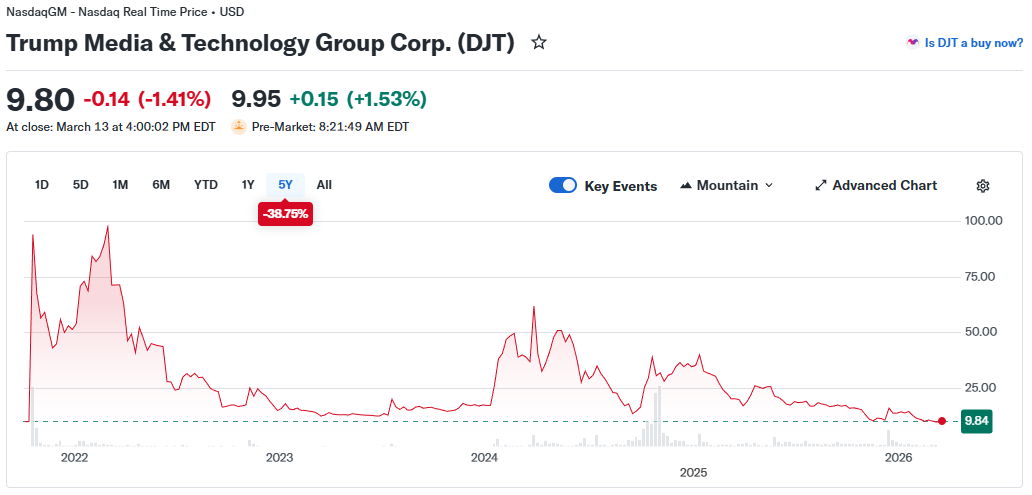Image resolution: width=1032 pixels, height=495 pixels.
Task: Click the green 9.84 price label on the axis
Action: (976, 421)
